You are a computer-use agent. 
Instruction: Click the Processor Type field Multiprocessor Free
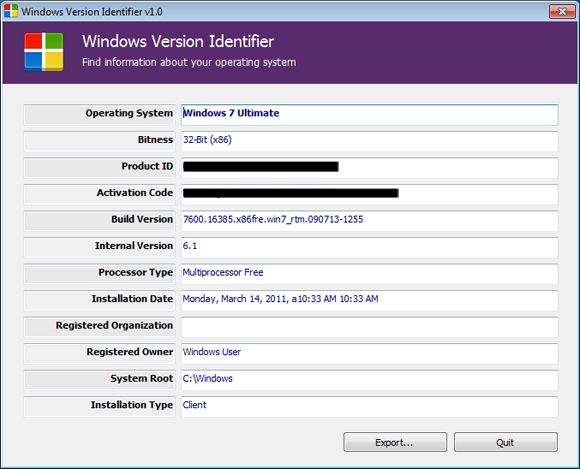[370, 274]
